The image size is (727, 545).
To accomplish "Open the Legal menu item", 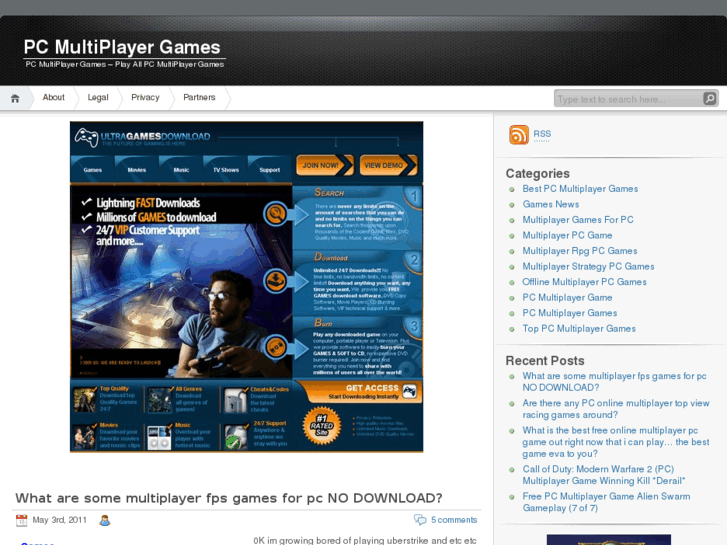I will [x=98, y=97].
